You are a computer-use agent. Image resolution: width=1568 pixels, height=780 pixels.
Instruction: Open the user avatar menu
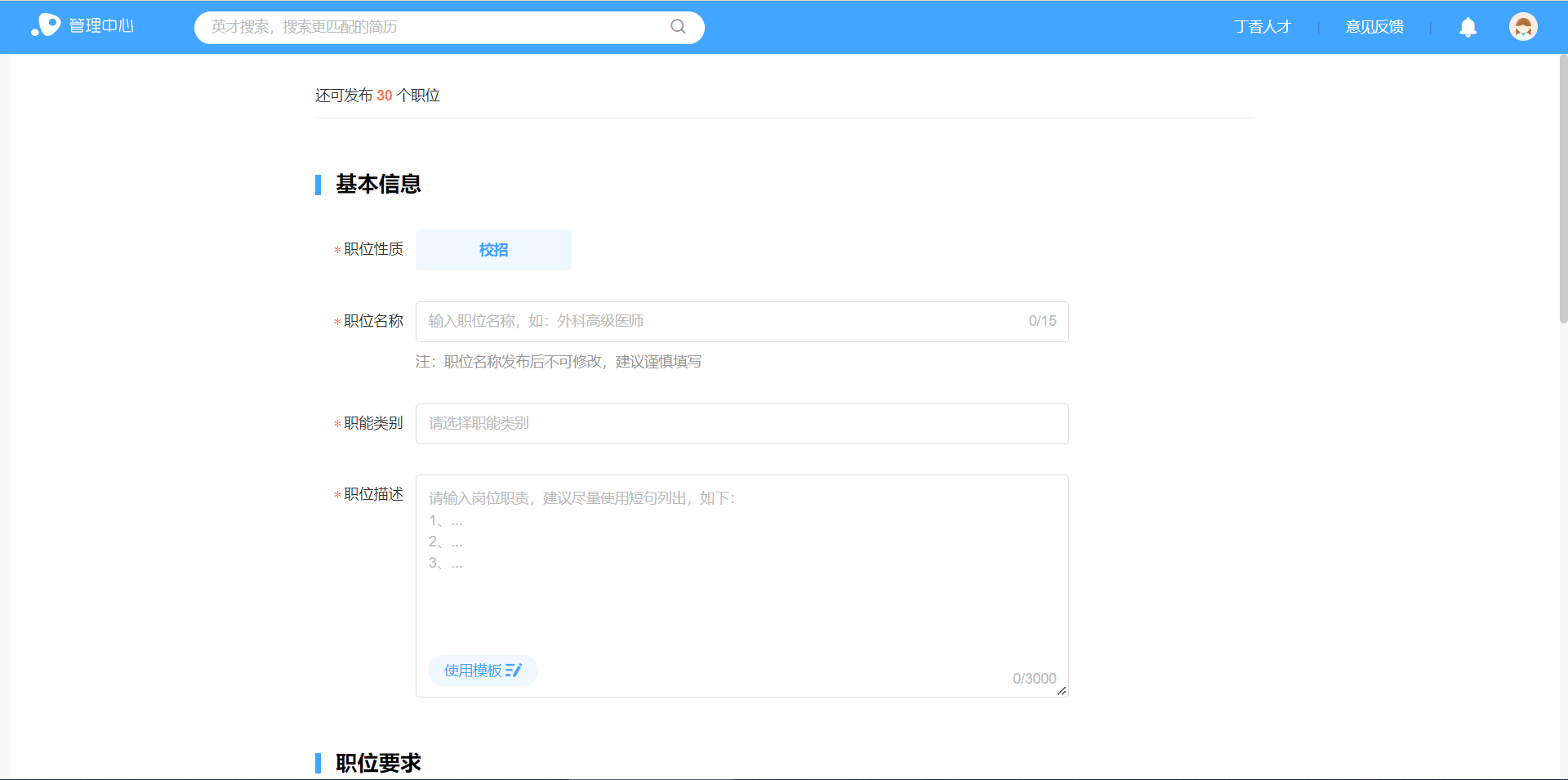point(1522,27)
